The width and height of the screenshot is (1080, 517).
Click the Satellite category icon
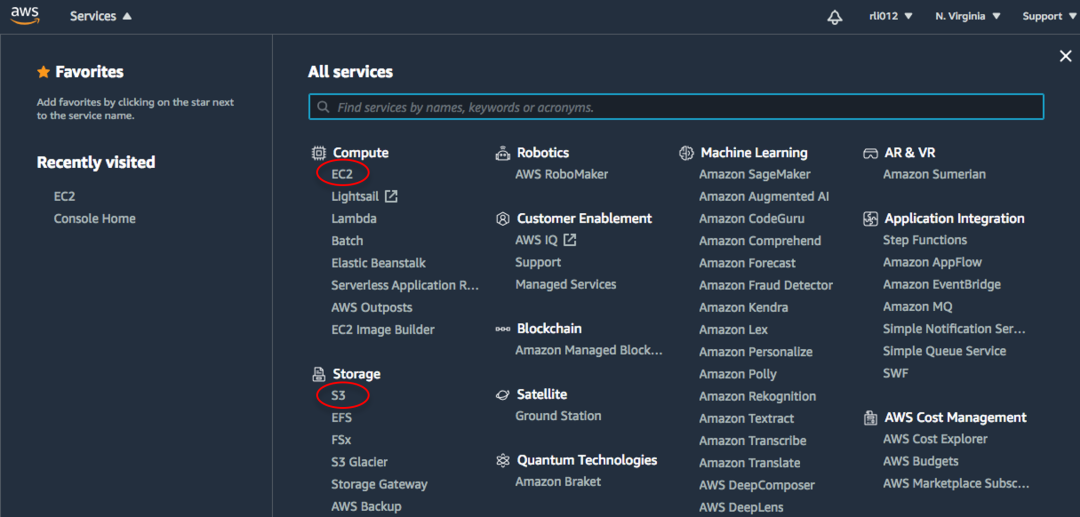point(503,394)
